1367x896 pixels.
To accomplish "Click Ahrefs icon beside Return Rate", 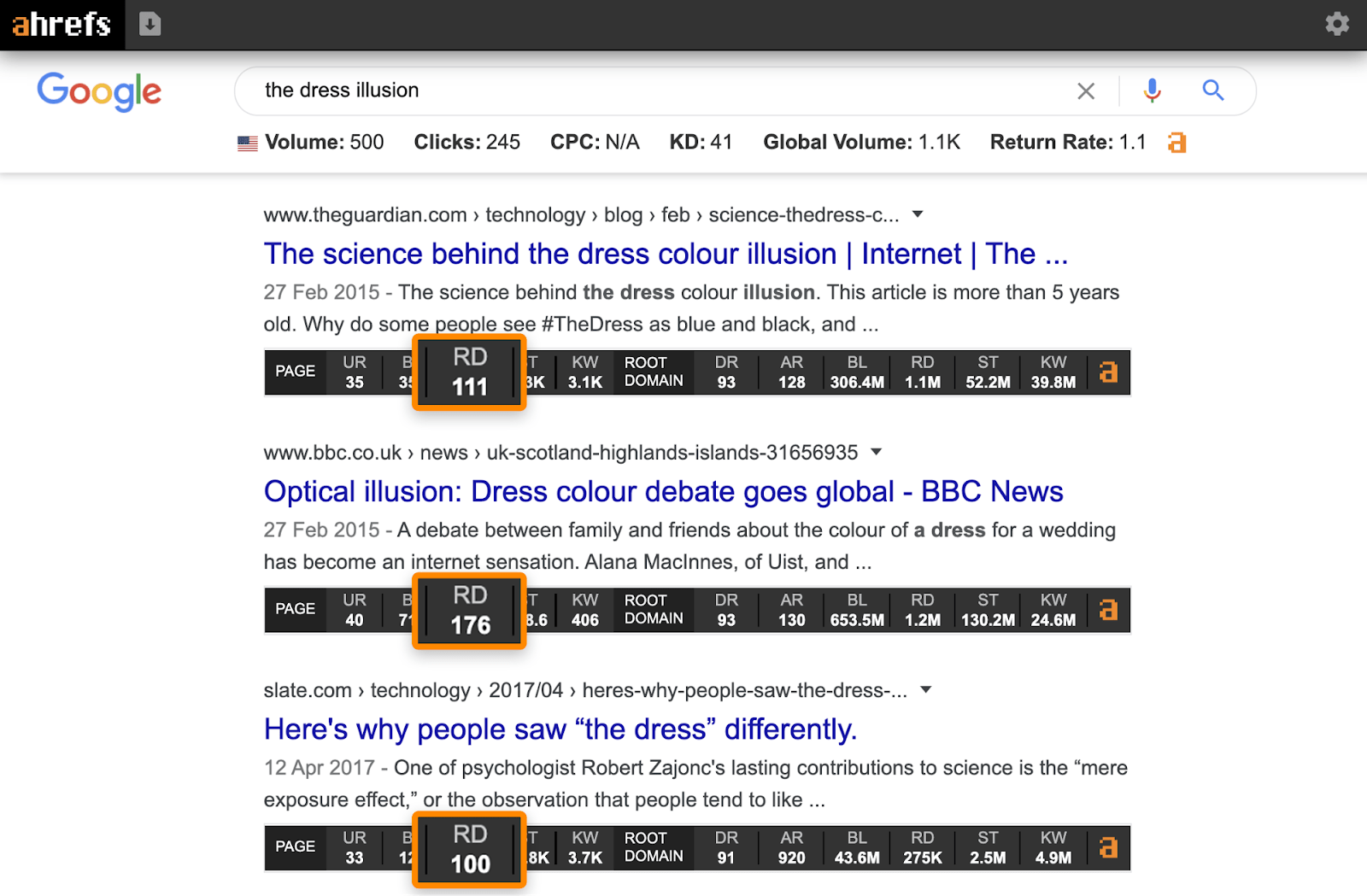I will [x=1177, y=143].
